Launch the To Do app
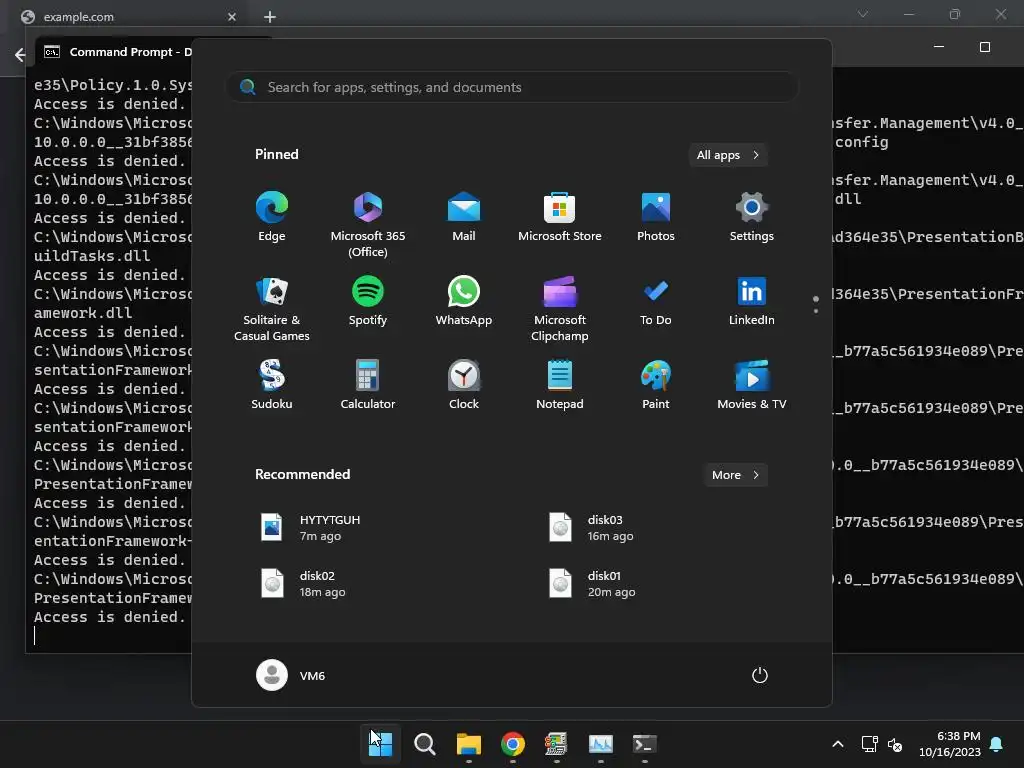Viewport: 1024px width, 768px height. [x=656, y=301]
